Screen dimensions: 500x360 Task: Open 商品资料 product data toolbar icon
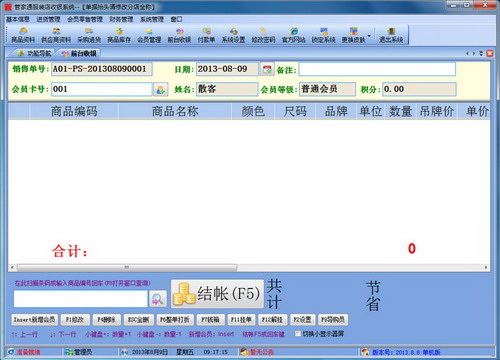pos(23,35)
